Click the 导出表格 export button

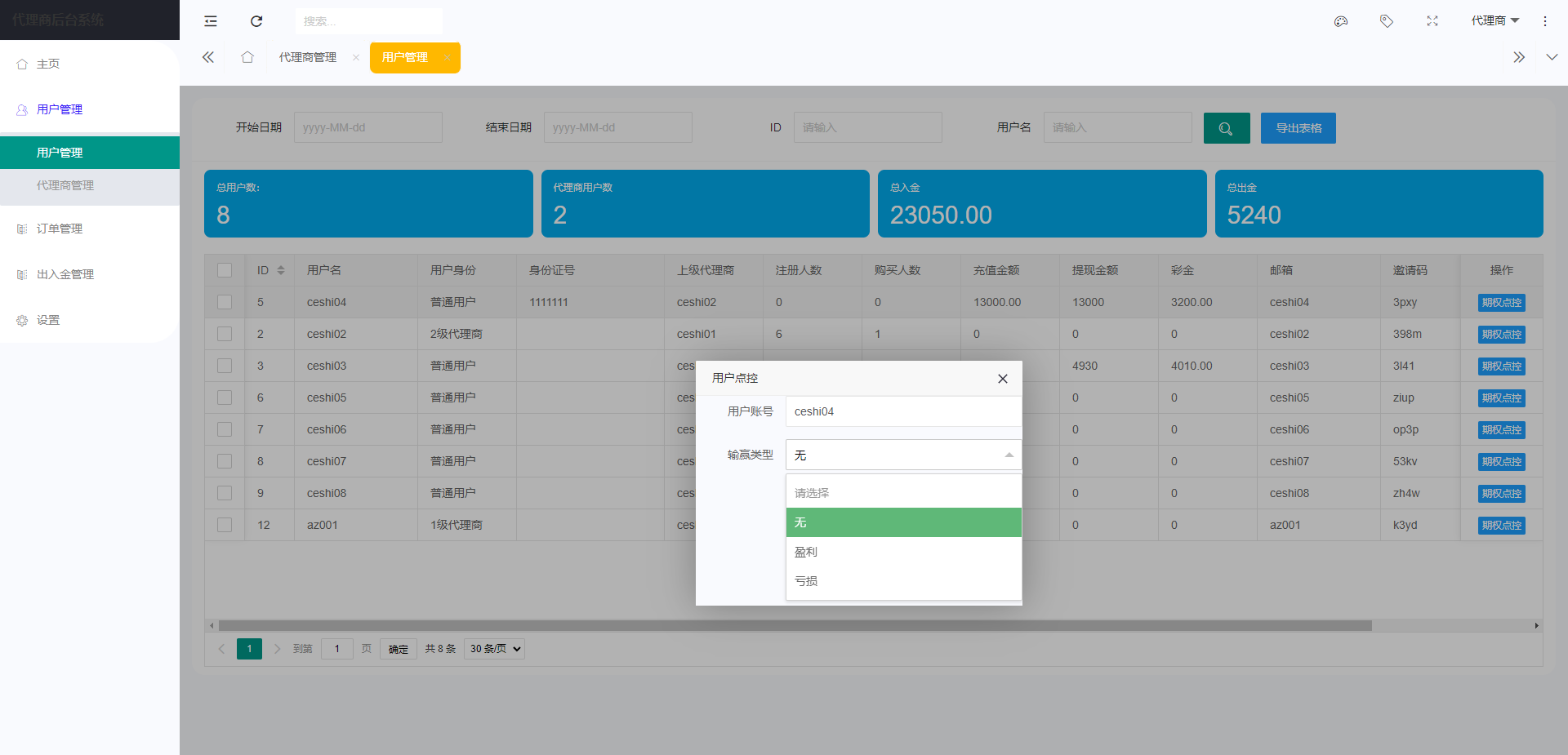click(x=1298, y=128)
